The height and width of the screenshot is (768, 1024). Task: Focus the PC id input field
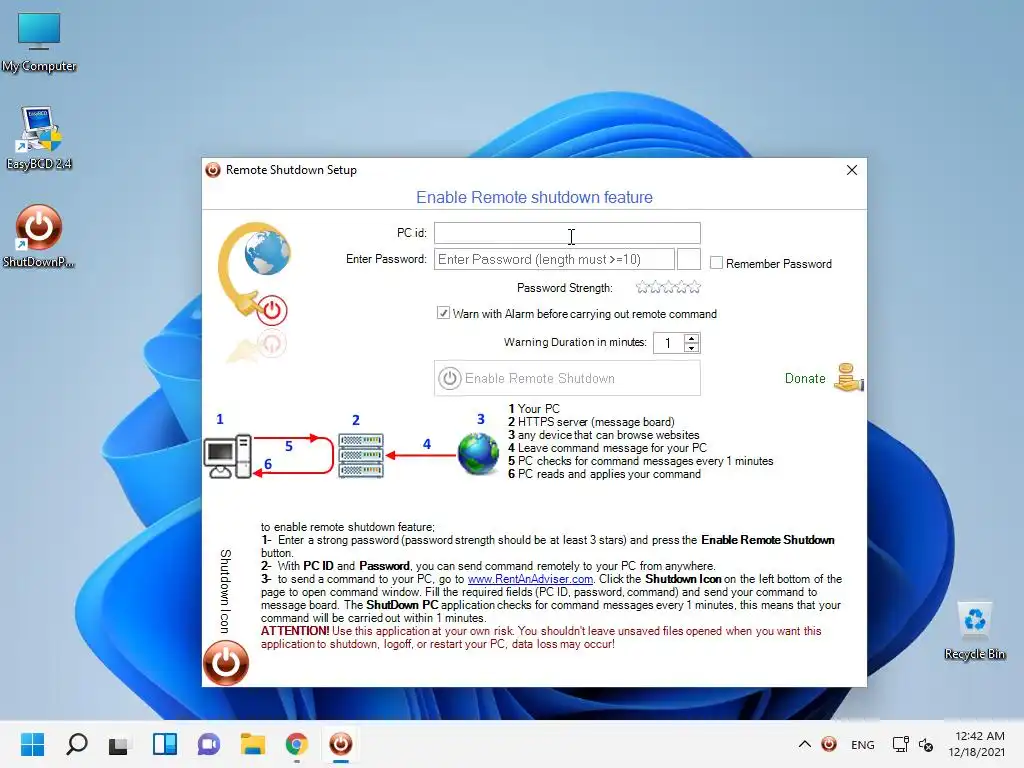(567, 233)
